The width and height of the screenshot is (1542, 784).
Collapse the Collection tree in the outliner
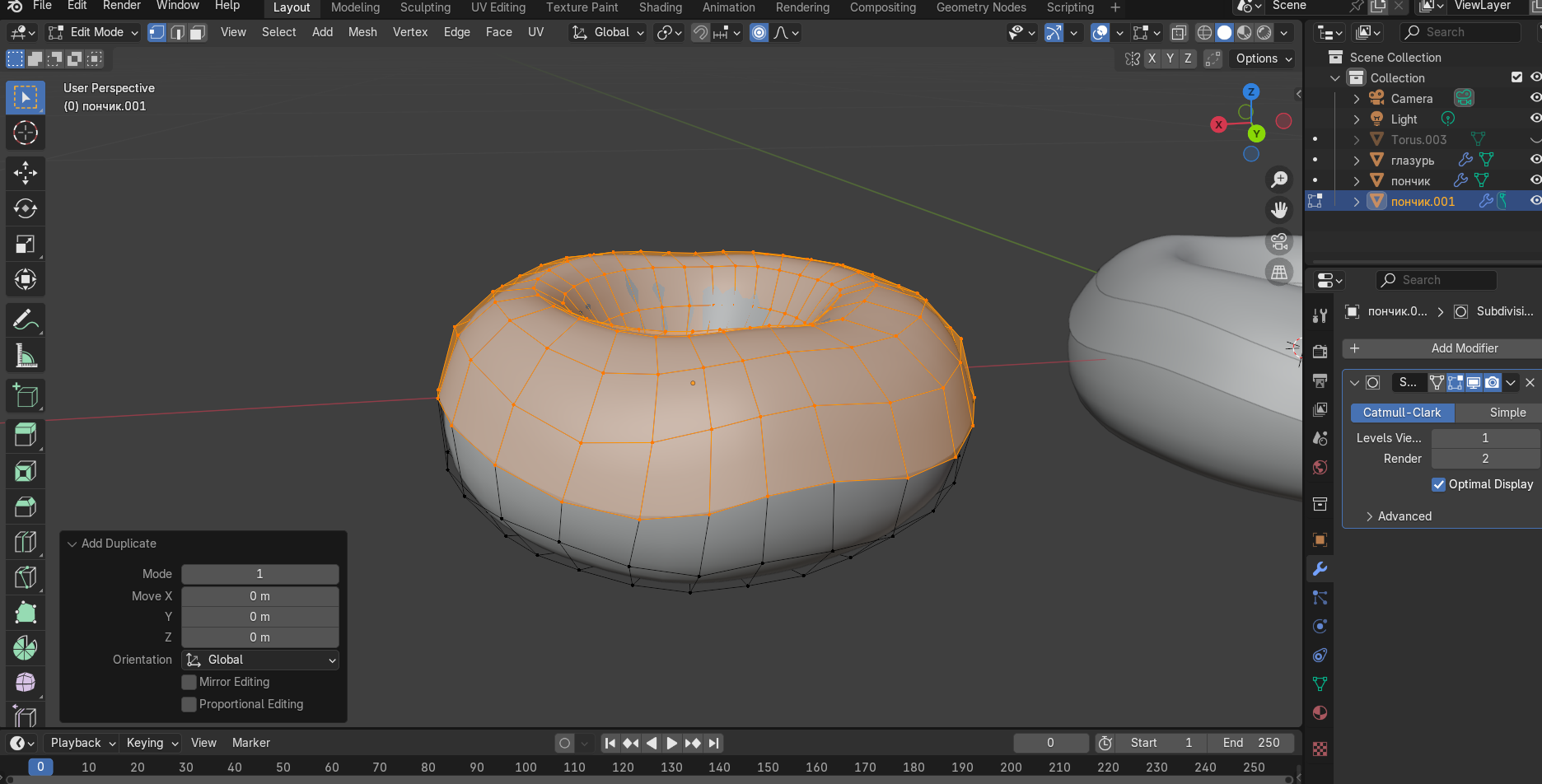pyautogui.click(x=1335, y=77)
